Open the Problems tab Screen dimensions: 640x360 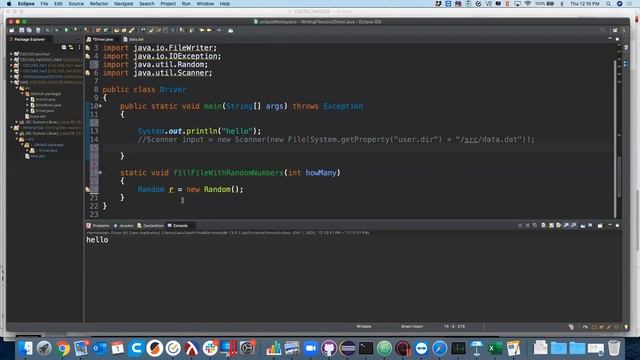pos(98,226)
